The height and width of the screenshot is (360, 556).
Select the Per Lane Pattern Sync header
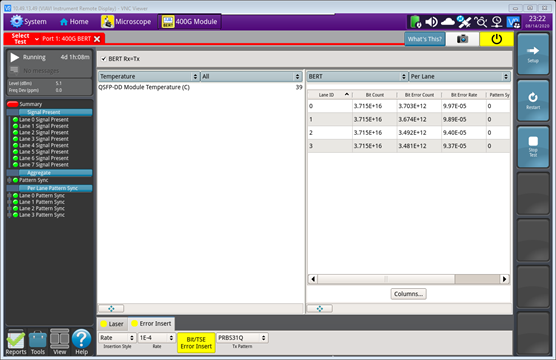(x=55, y=188)
